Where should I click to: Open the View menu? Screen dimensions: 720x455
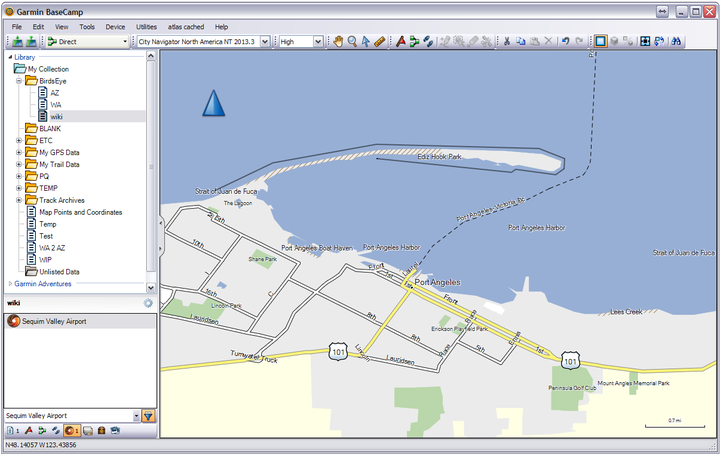[62, 27]
